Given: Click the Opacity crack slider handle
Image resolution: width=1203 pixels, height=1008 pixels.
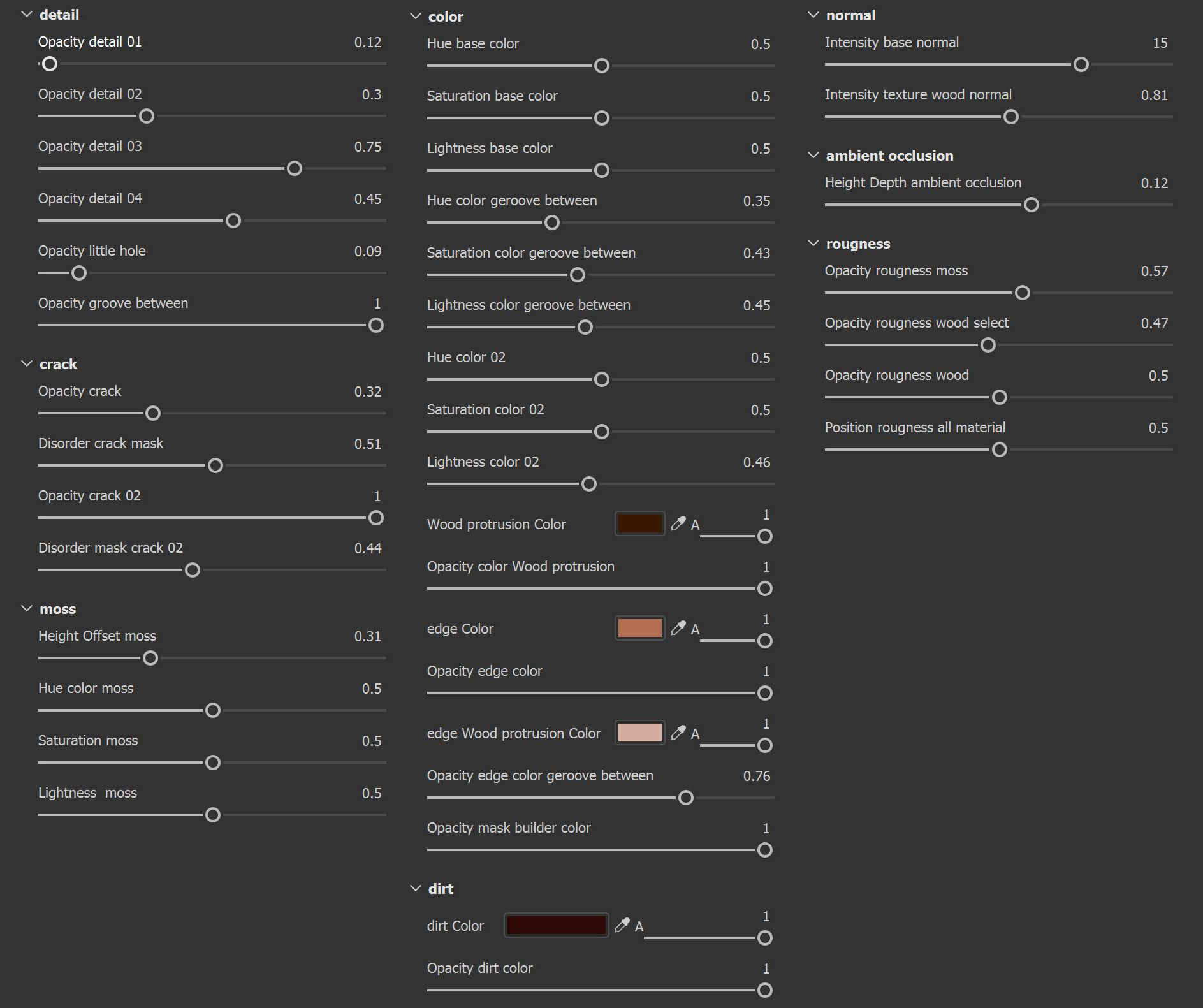Looking at the screenshot, I should 153,413.
